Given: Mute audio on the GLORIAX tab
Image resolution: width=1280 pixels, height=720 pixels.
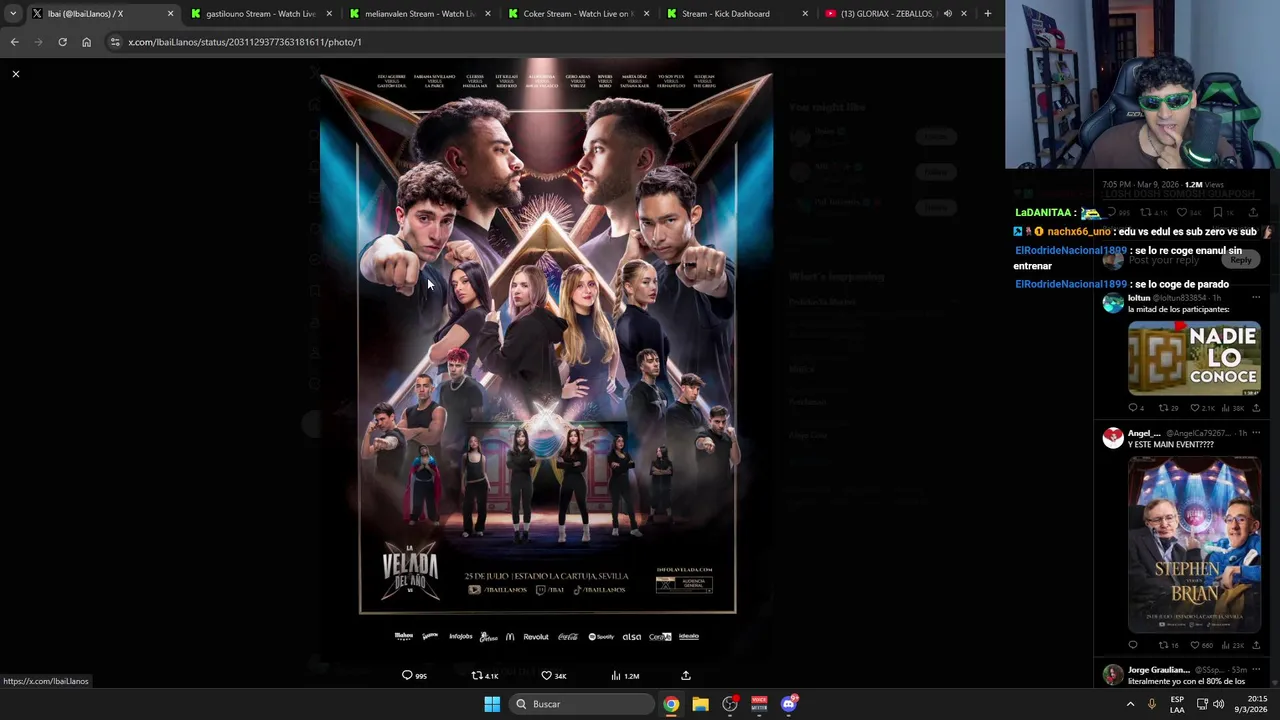Looking at the screenshot, I should point(947,14).
